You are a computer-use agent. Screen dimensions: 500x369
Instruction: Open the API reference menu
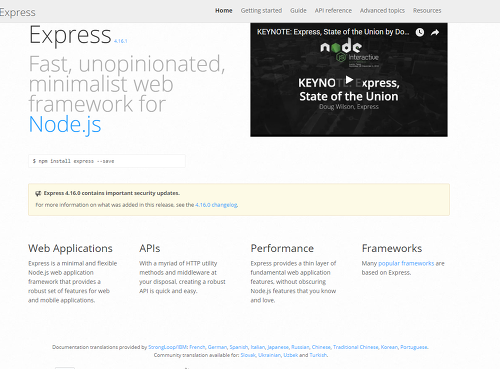click(333, 11)
